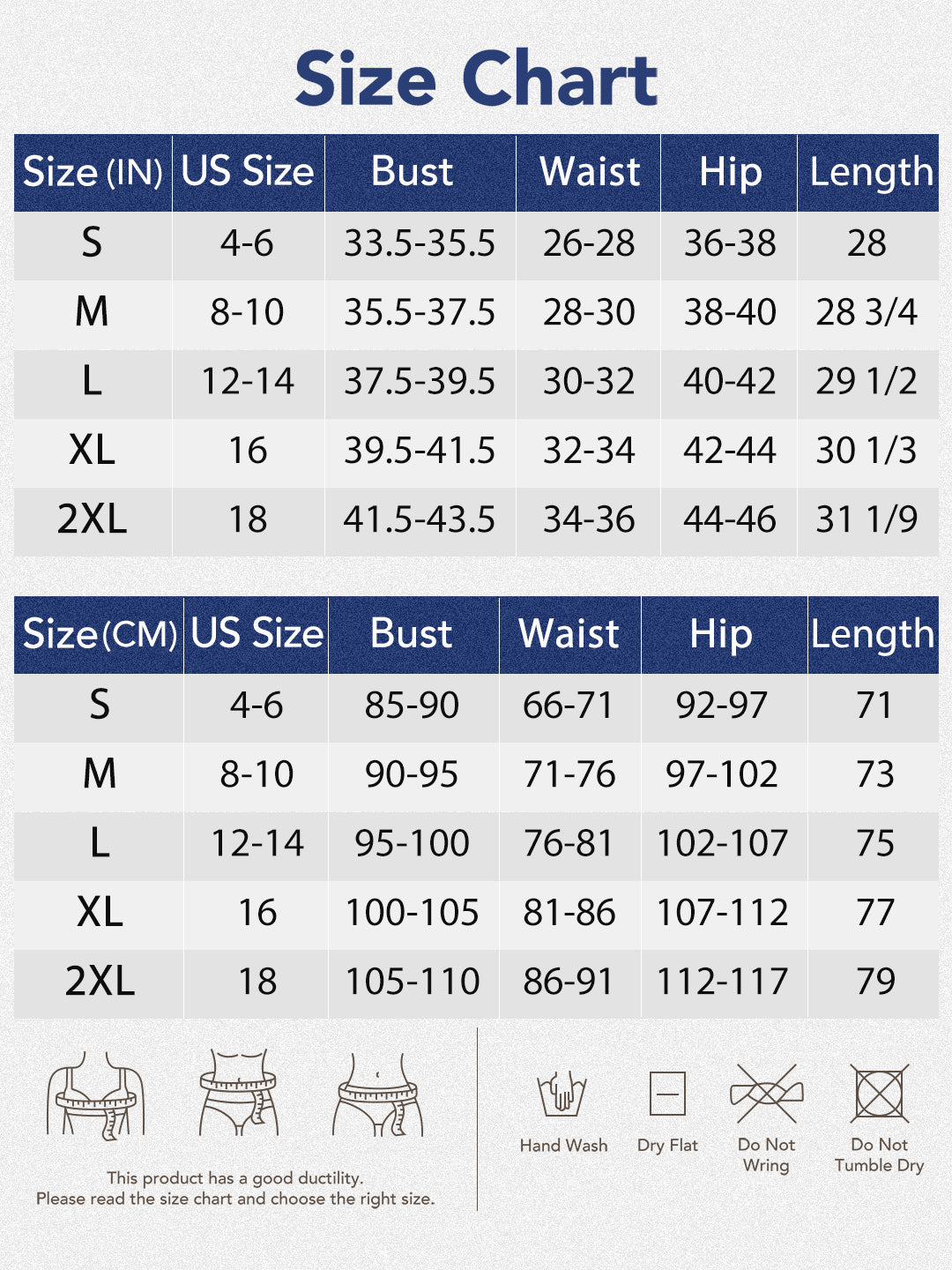Click the 31 1/9 length value

coord(866,519)
